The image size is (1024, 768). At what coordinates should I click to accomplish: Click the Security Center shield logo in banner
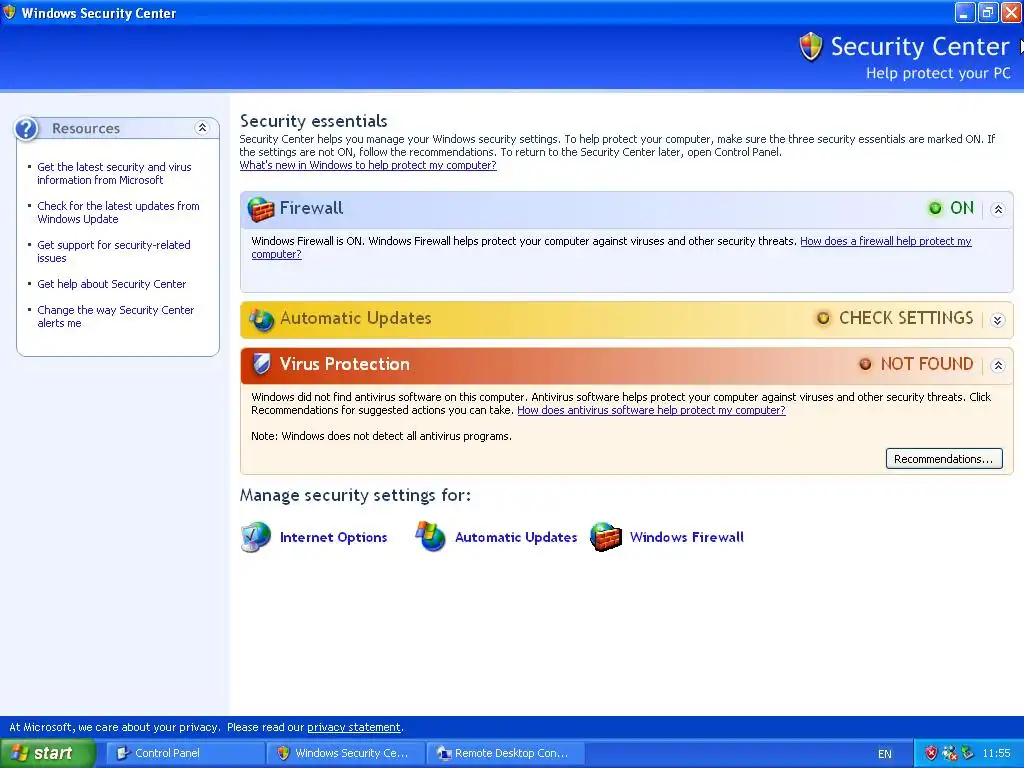coord(811,47)
